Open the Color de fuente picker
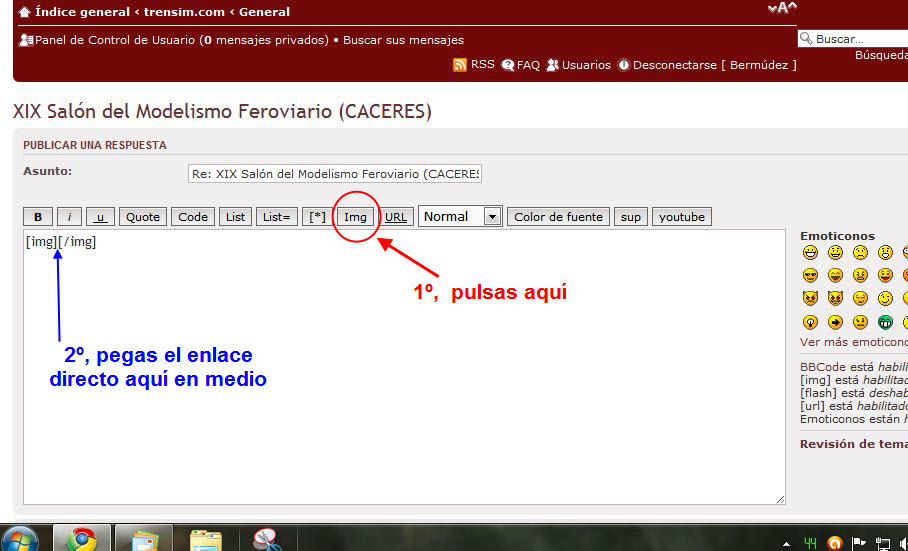 (x=558, y=217)
